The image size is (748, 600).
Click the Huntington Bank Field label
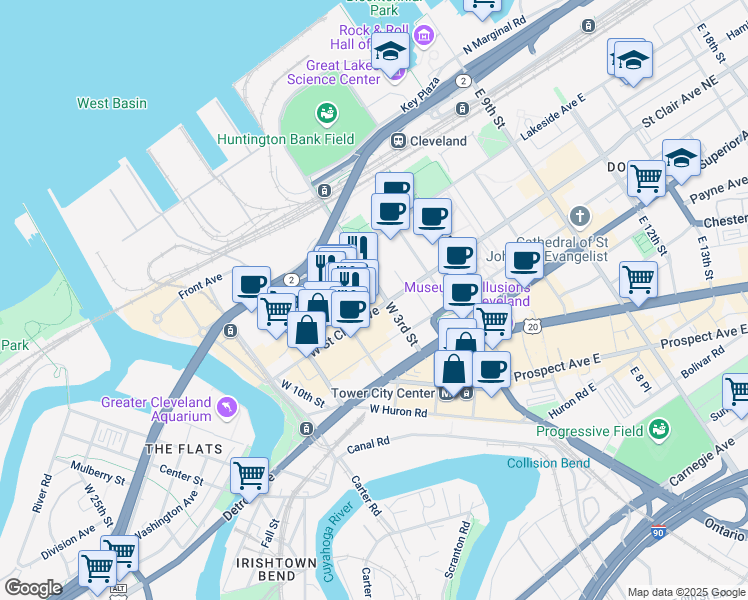pos(286,139)
